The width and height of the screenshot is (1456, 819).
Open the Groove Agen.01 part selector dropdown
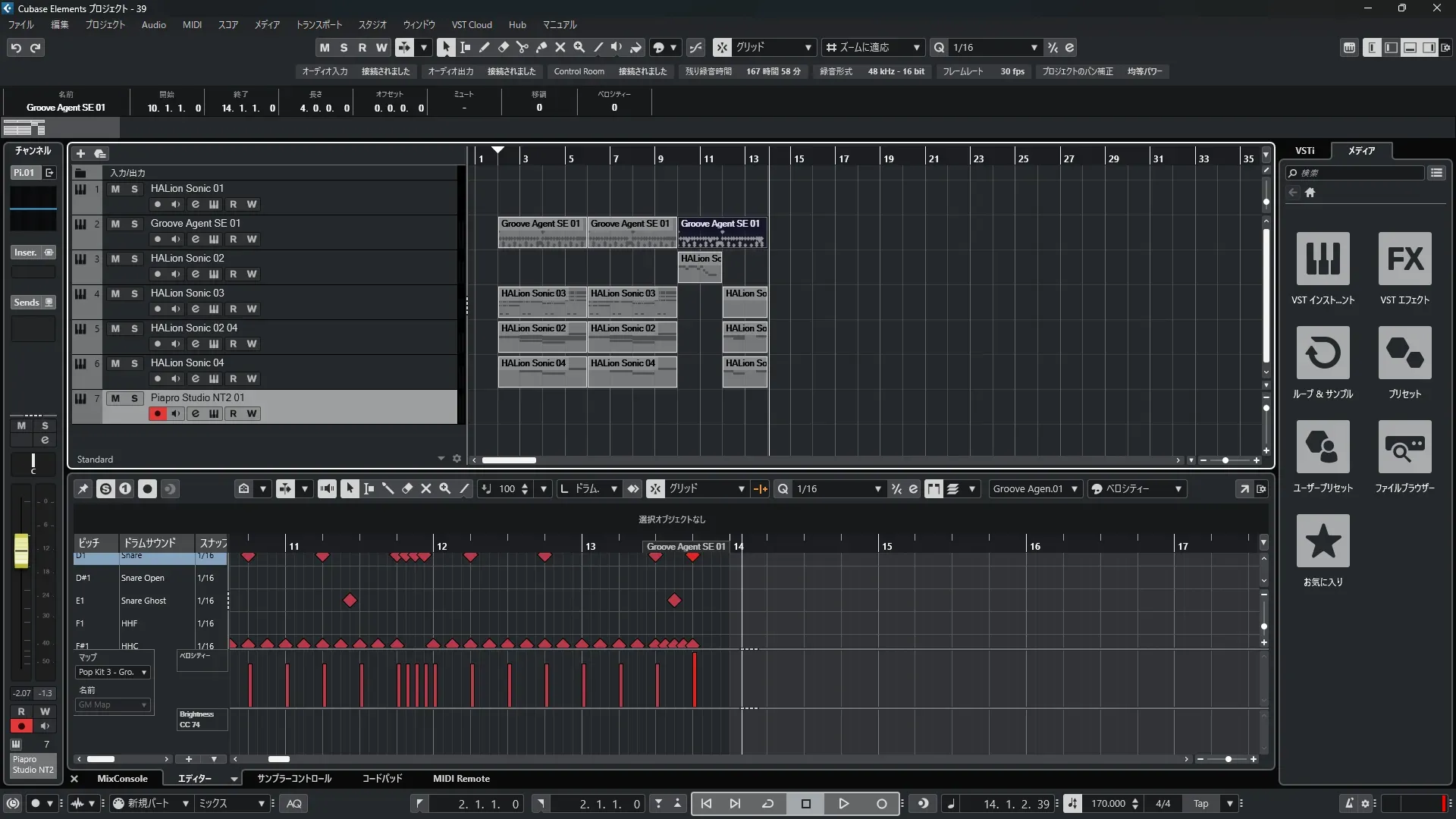point(1074,489)
